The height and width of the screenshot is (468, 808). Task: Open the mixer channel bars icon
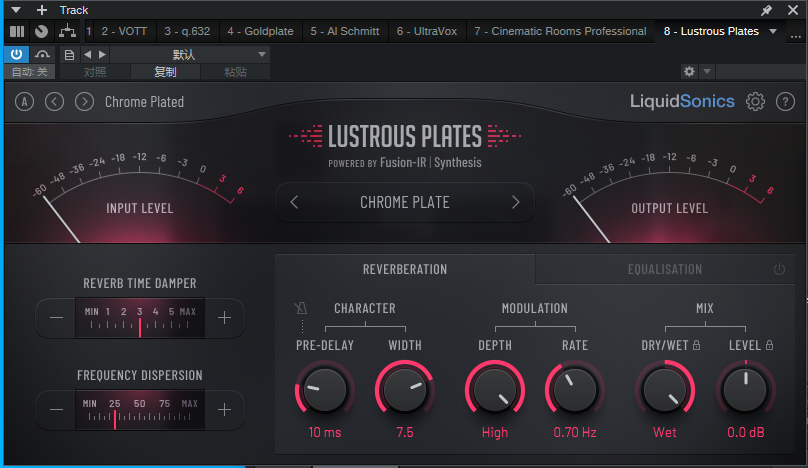pyautogui.click(x=17, y=31)
